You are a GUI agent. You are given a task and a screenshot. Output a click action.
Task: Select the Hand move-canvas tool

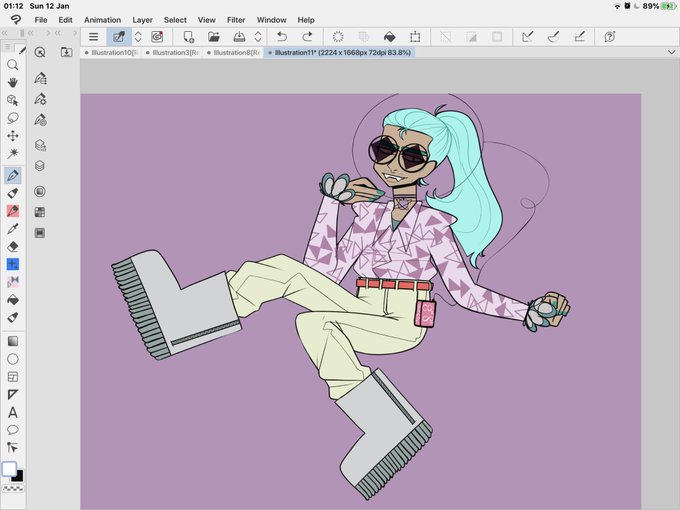coord(13,82)
